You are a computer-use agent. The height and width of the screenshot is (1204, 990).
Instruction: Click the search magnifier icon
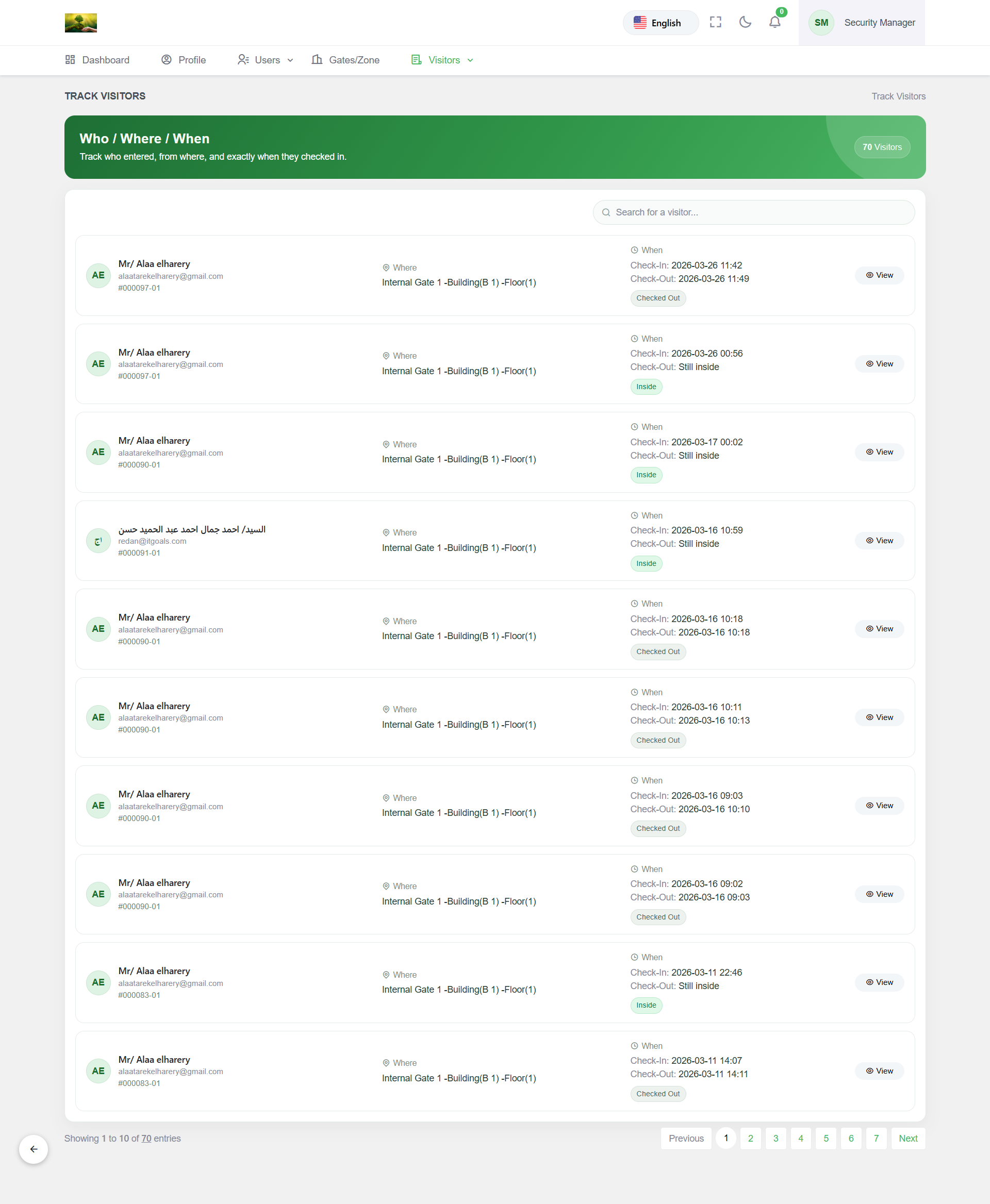click(606, 213)
